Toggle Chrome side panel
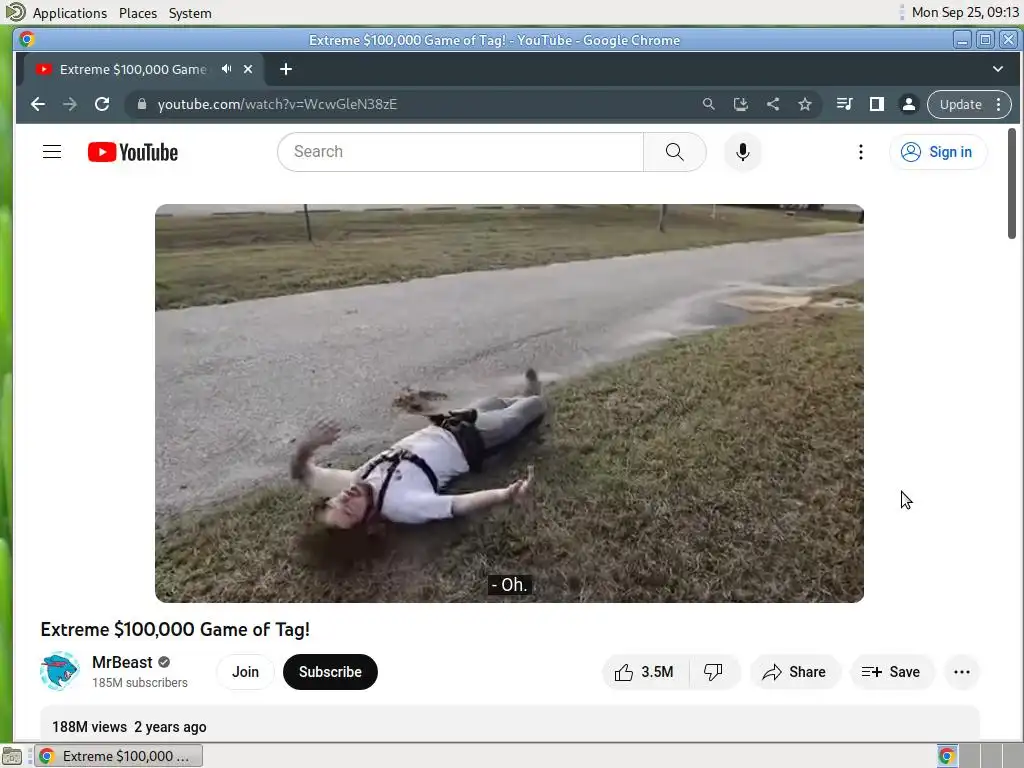 click(876, 104)
